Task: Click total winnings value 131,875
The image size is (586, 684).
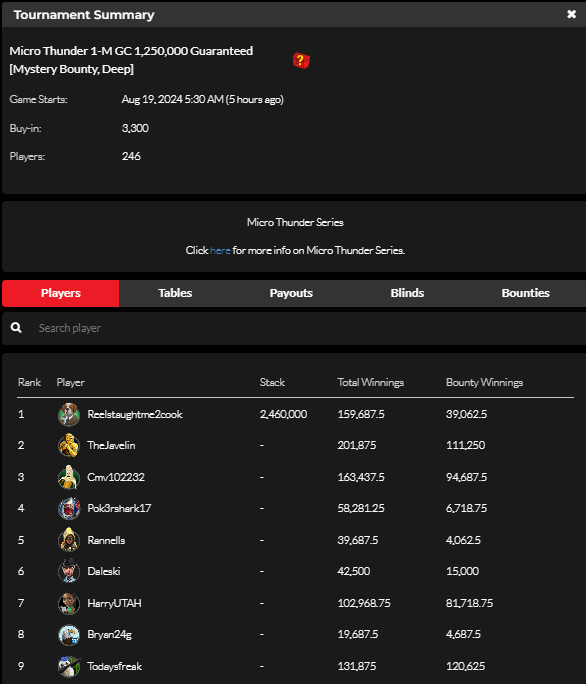Action: [x=356, y=666]
